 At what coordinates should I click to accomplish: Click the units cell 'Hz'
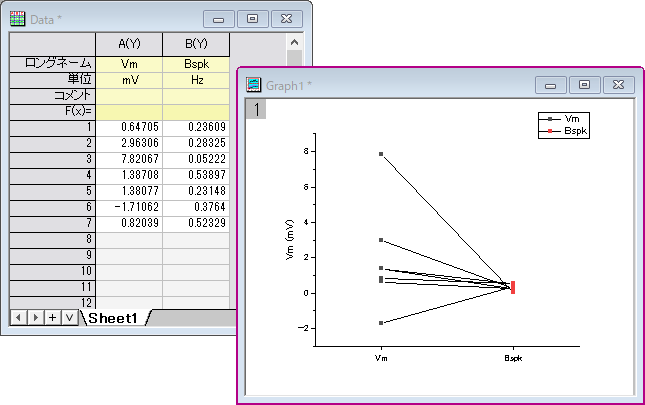196,80
